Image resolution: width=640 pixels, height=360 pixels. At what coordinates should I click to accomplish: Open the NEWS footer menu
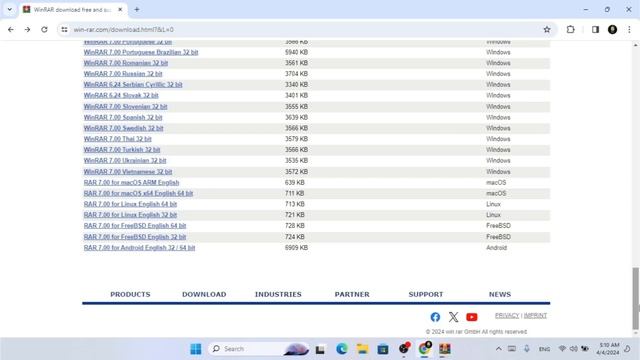click(500, 294)
